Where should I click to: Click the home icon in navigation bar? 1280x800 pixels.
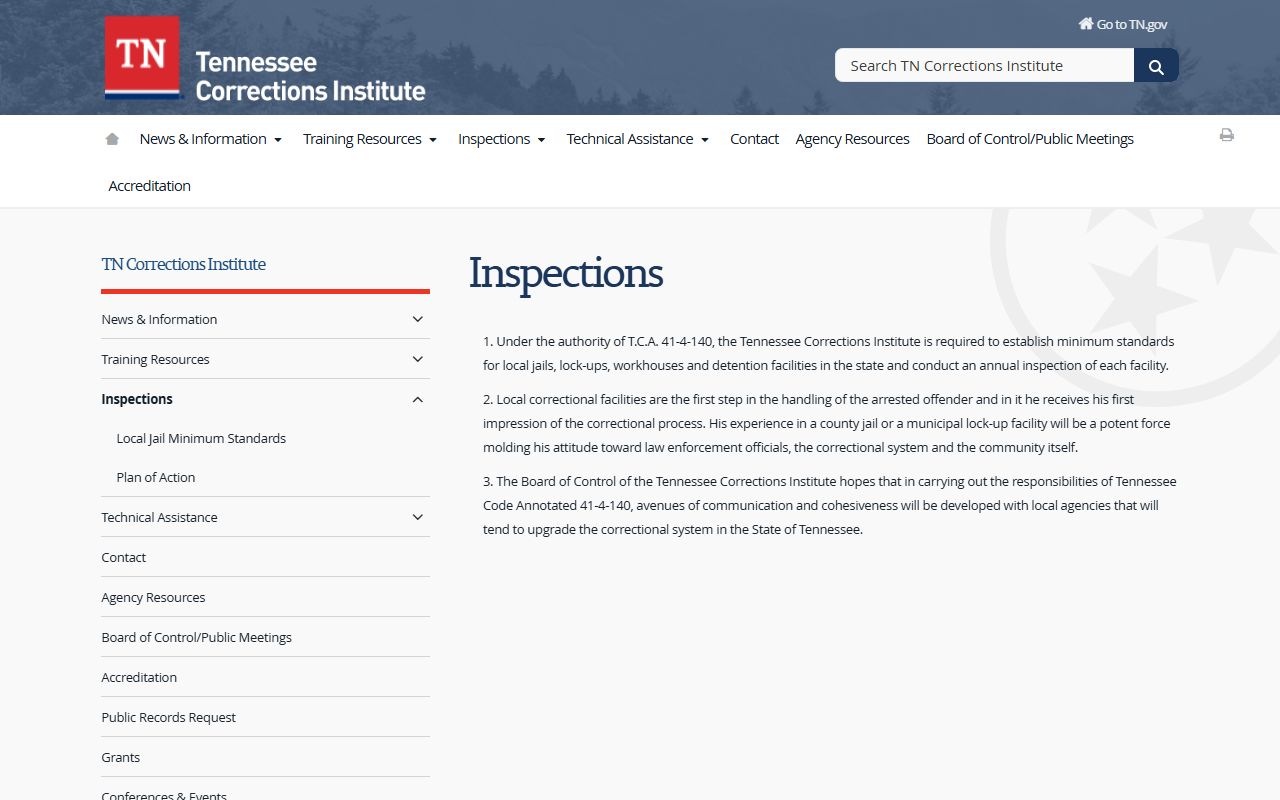coord(112,139)
